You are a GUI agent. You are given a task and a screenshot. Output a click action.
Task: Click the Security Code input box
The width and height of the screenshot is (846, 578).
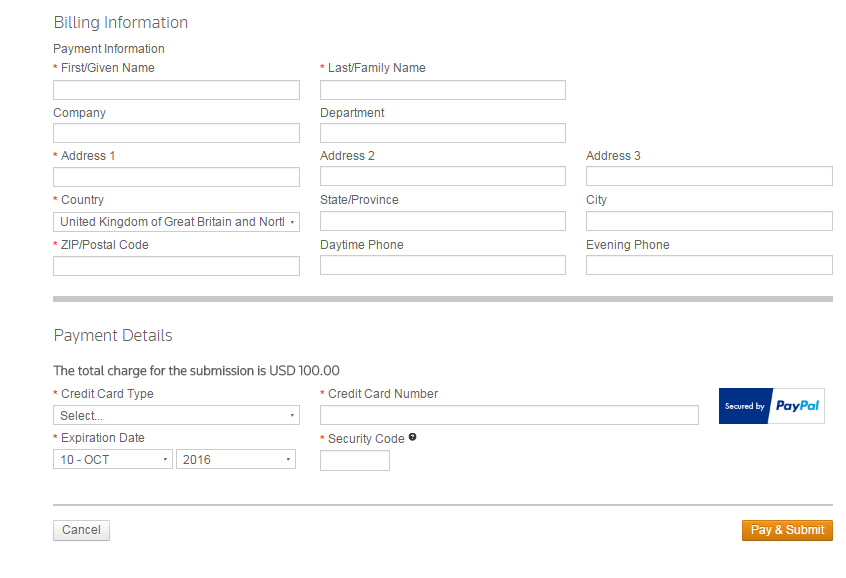coord(355,460)
